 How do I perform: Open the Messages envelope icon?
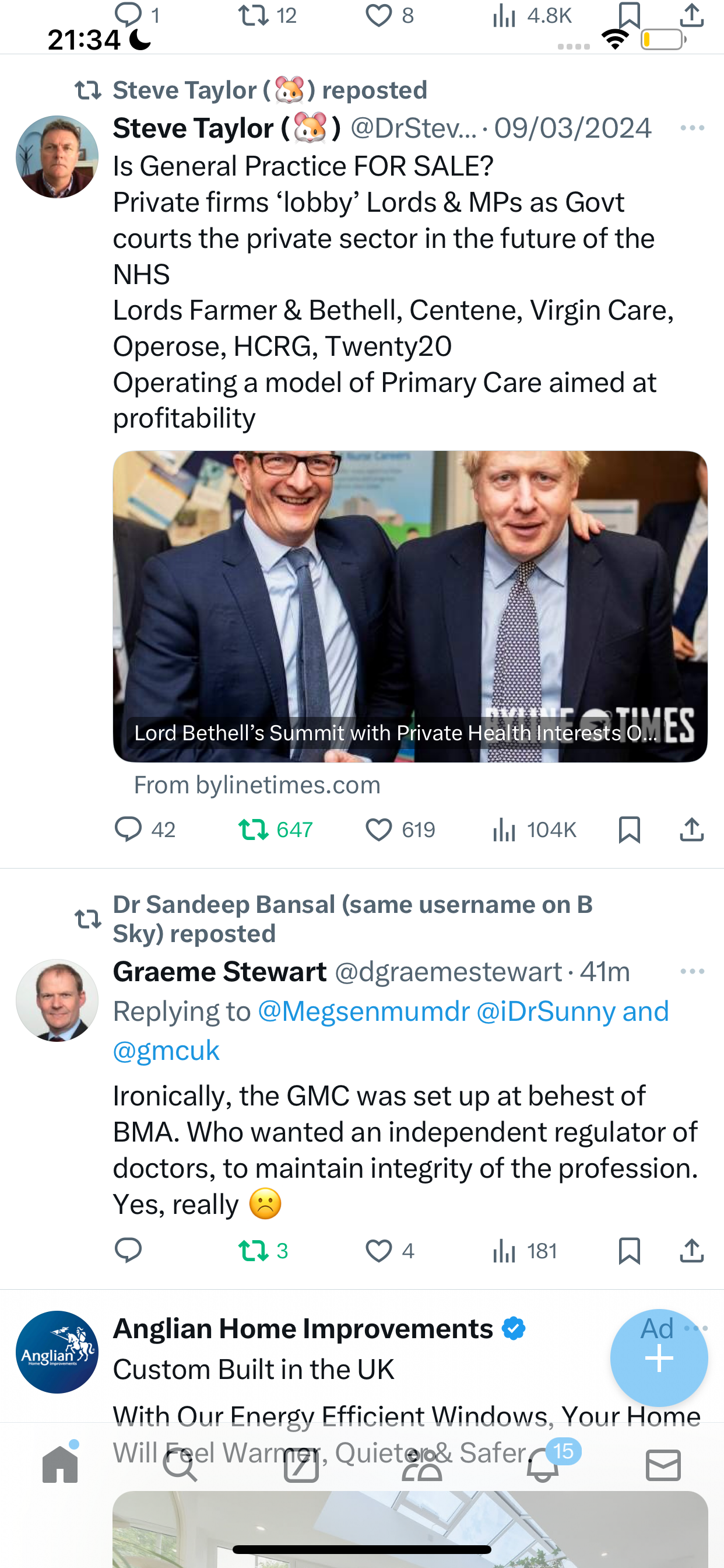pyautogui.click(x=663, y=1464)
